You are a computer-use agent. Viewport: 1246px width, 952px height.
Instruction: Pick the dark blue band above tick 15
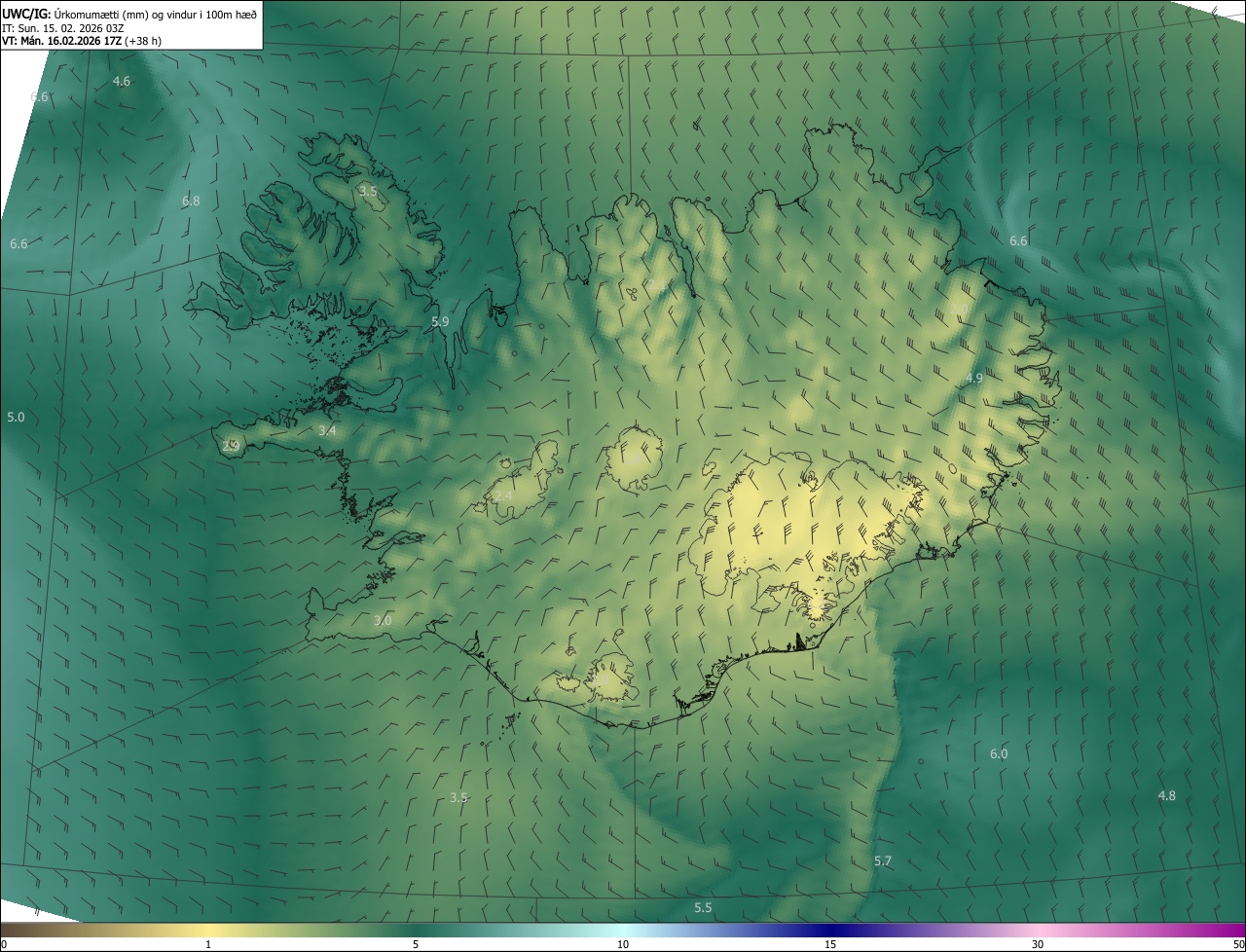830,930
